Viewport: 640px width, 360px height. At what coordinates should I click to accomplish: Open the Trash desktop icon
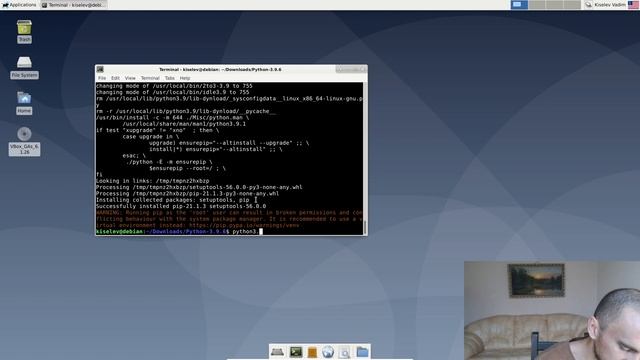tap(24, 31)
